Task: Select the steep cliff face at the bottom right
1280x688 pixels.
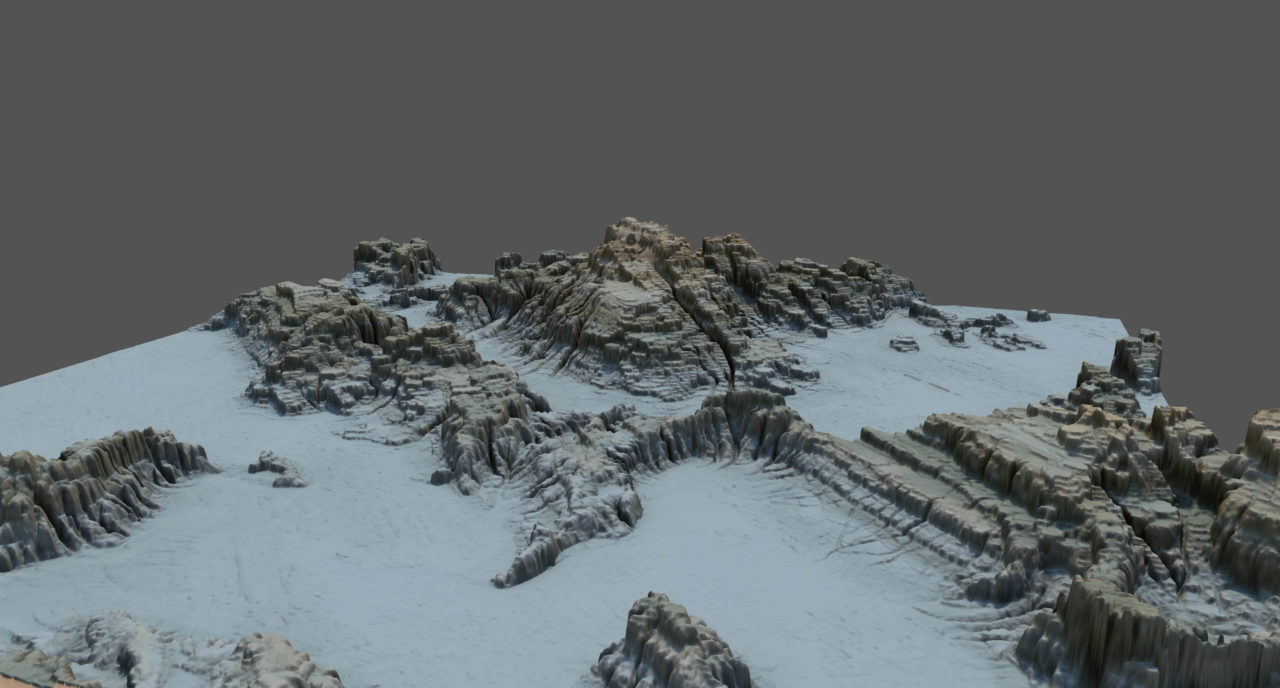Action: click(x=1130, y=630)
